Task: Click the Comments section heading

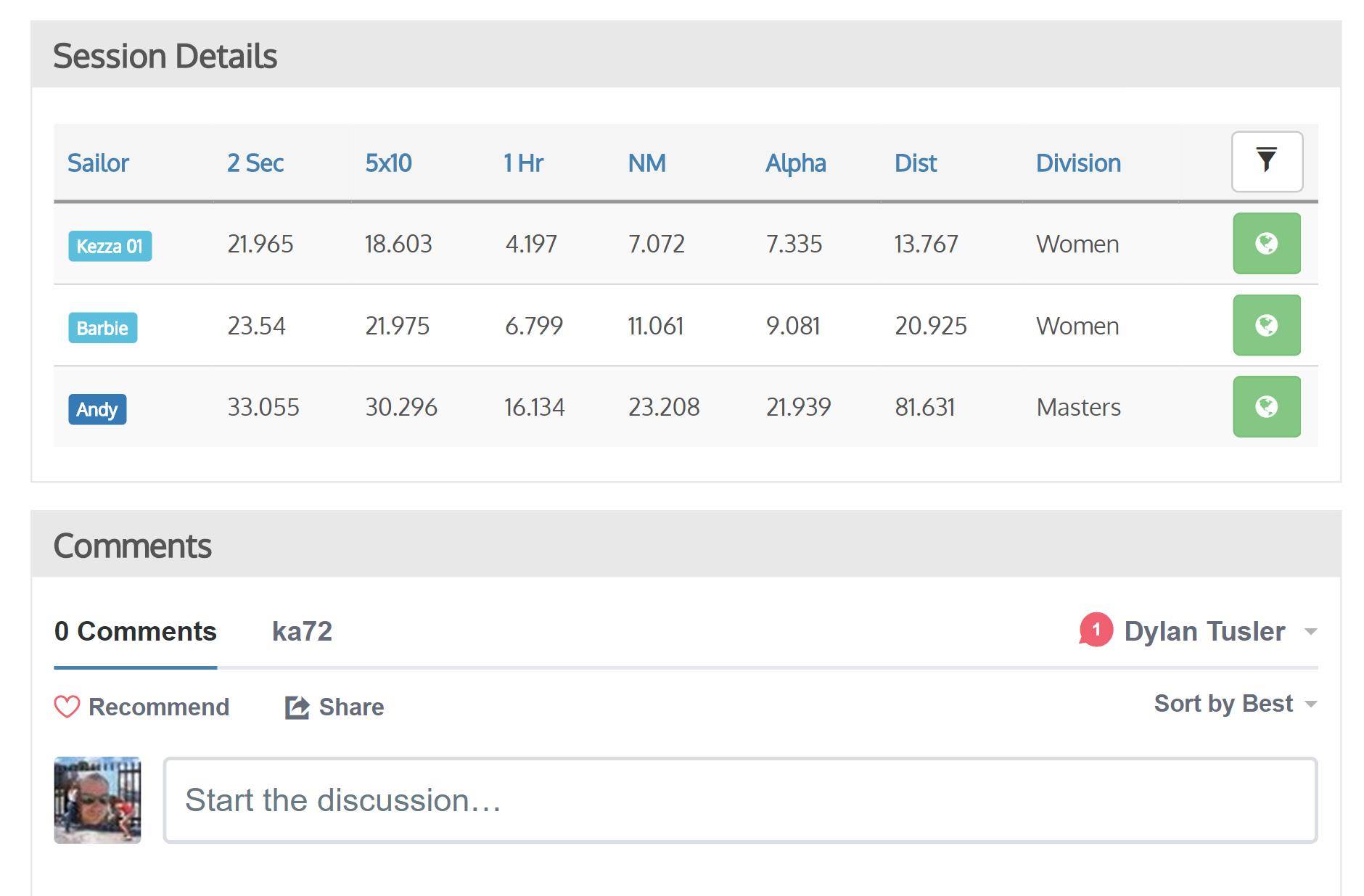Action: [132, 546]
